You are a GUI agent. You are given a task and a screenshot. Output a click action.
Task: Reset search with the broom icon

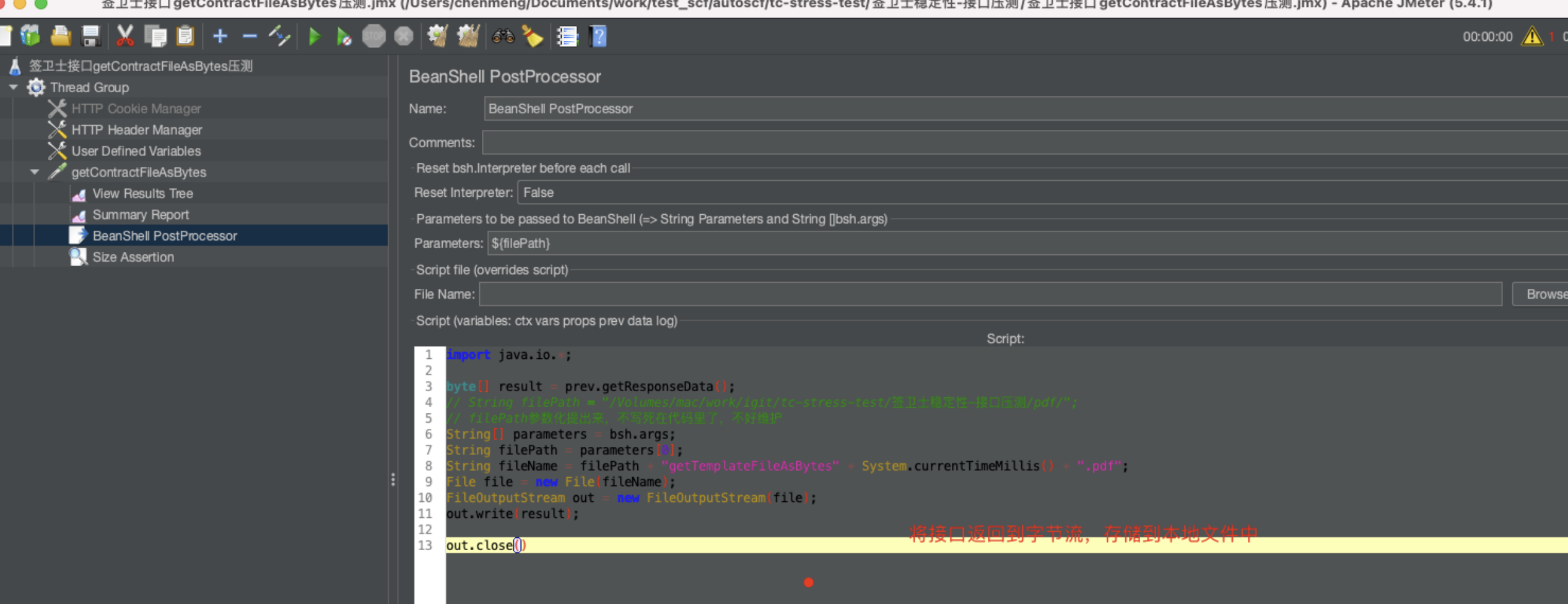(533, 37)
